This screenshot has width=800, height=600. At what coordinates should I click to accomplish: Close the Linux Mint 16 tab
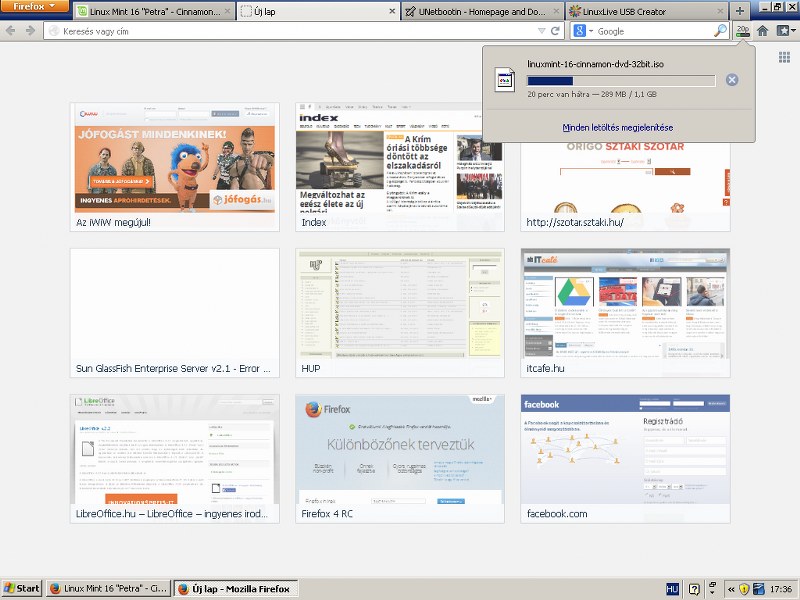228,11
